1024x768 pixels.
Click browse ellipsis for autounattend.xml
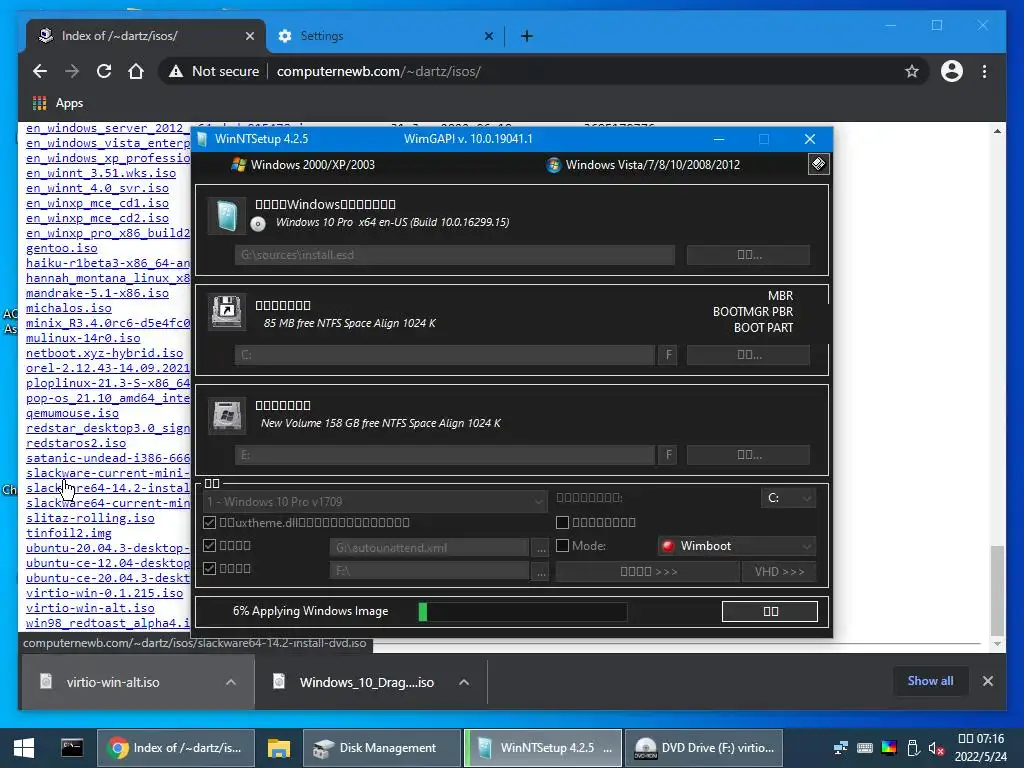click(x=541, y=549)
